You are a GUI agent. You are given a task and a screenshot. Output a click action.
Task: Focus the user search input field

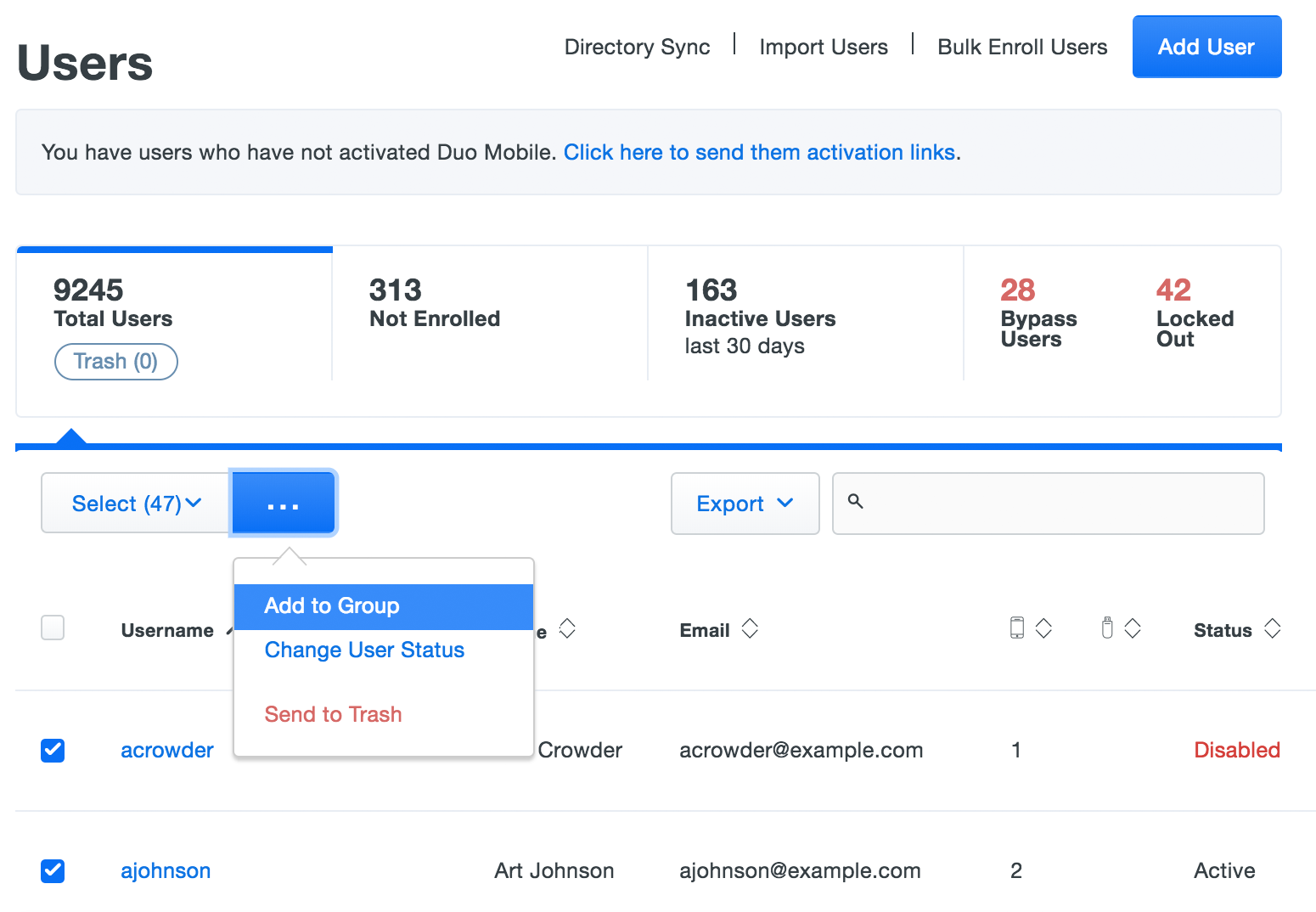point(1049,504)
